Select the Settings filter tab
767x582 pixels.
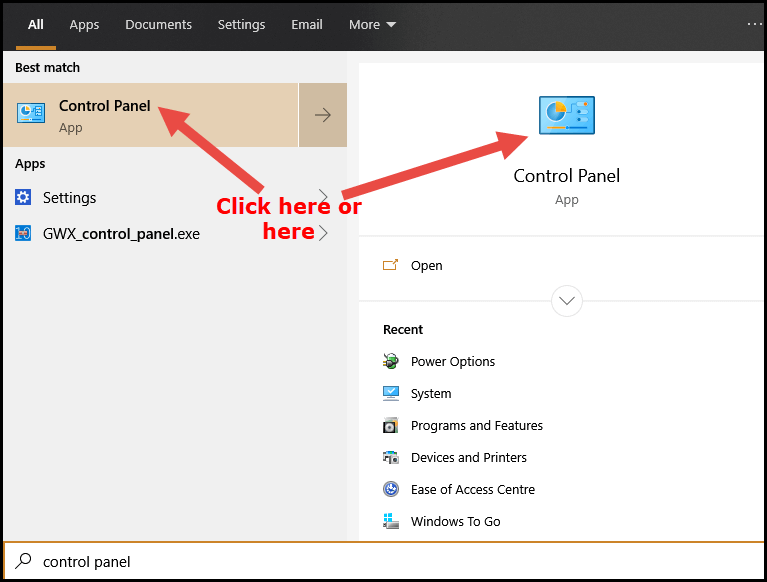pos(241,24)
